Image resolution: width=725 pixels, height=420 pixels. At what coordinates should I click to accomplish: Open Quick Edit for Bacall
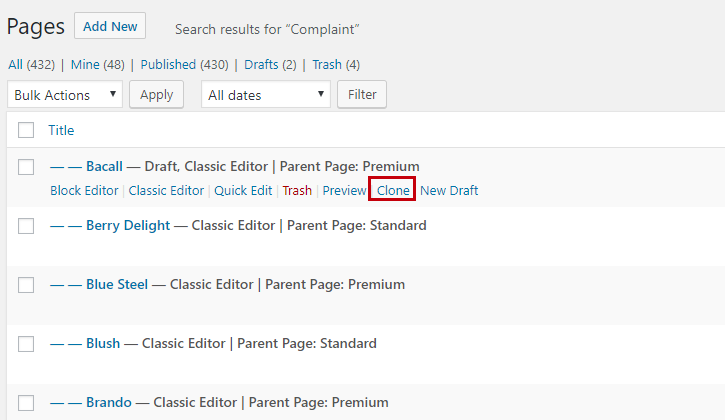point(242,190)
